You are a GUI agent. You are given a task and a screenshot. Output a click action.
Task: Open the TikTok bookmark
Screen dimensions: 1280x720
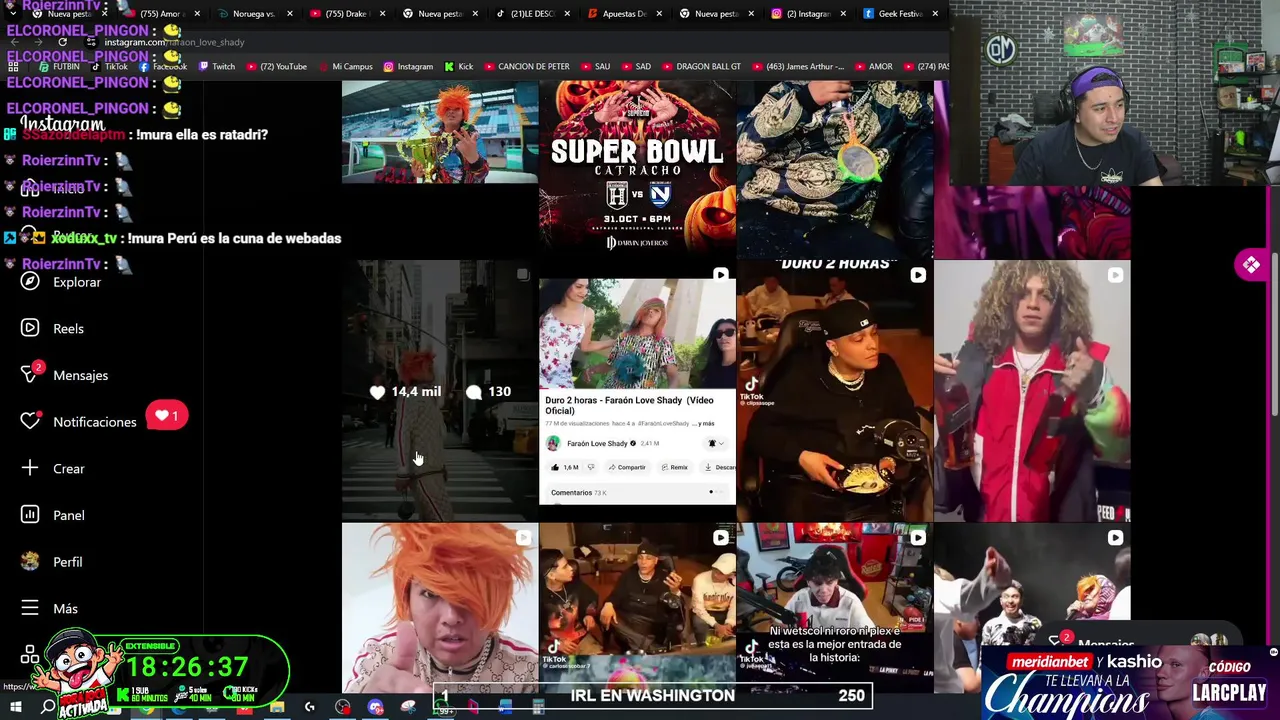pos(110,67)
